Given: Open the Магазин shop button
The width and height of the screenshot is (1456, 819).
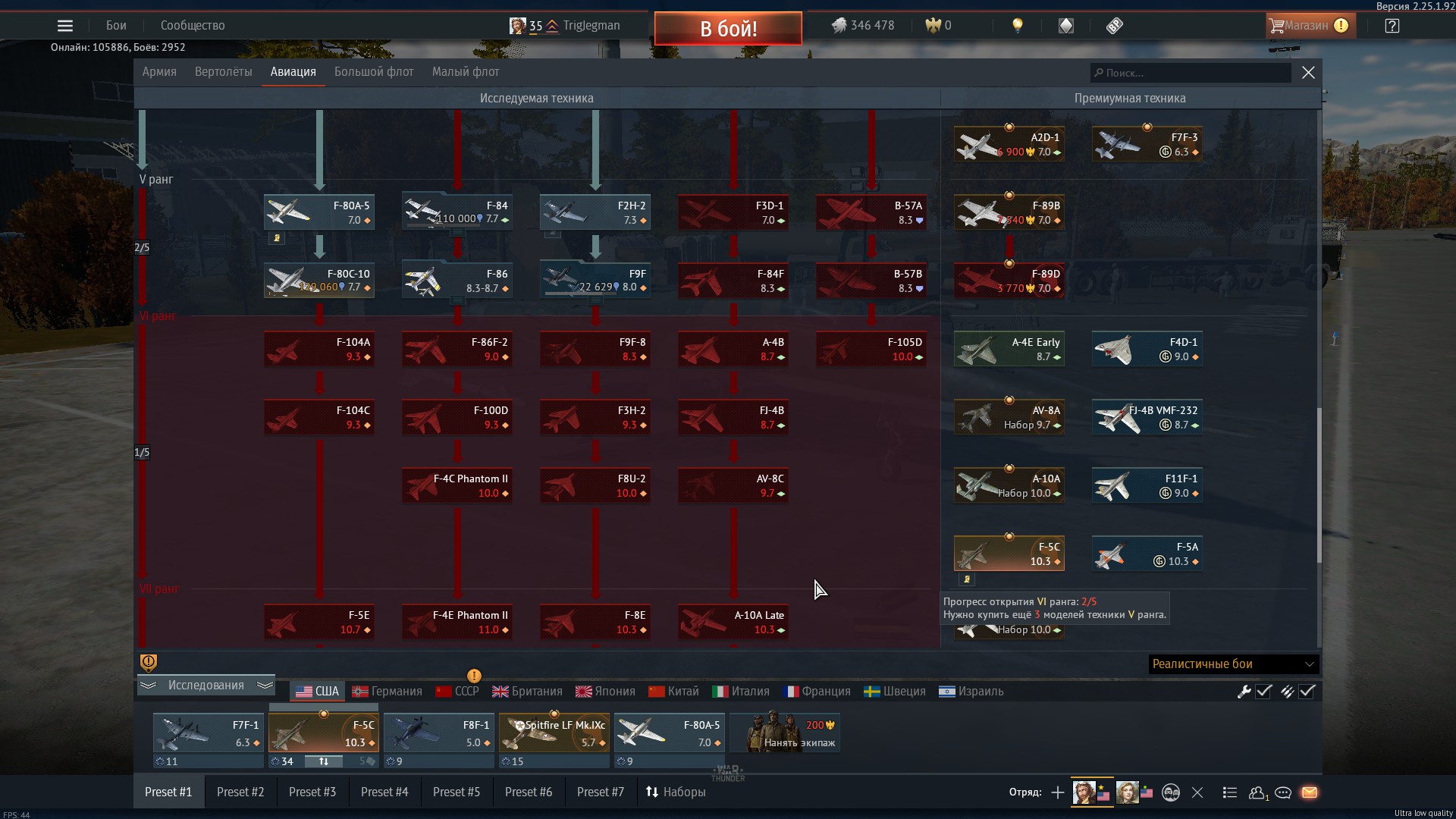Looking at the screenshot, I should (1311, 26).
